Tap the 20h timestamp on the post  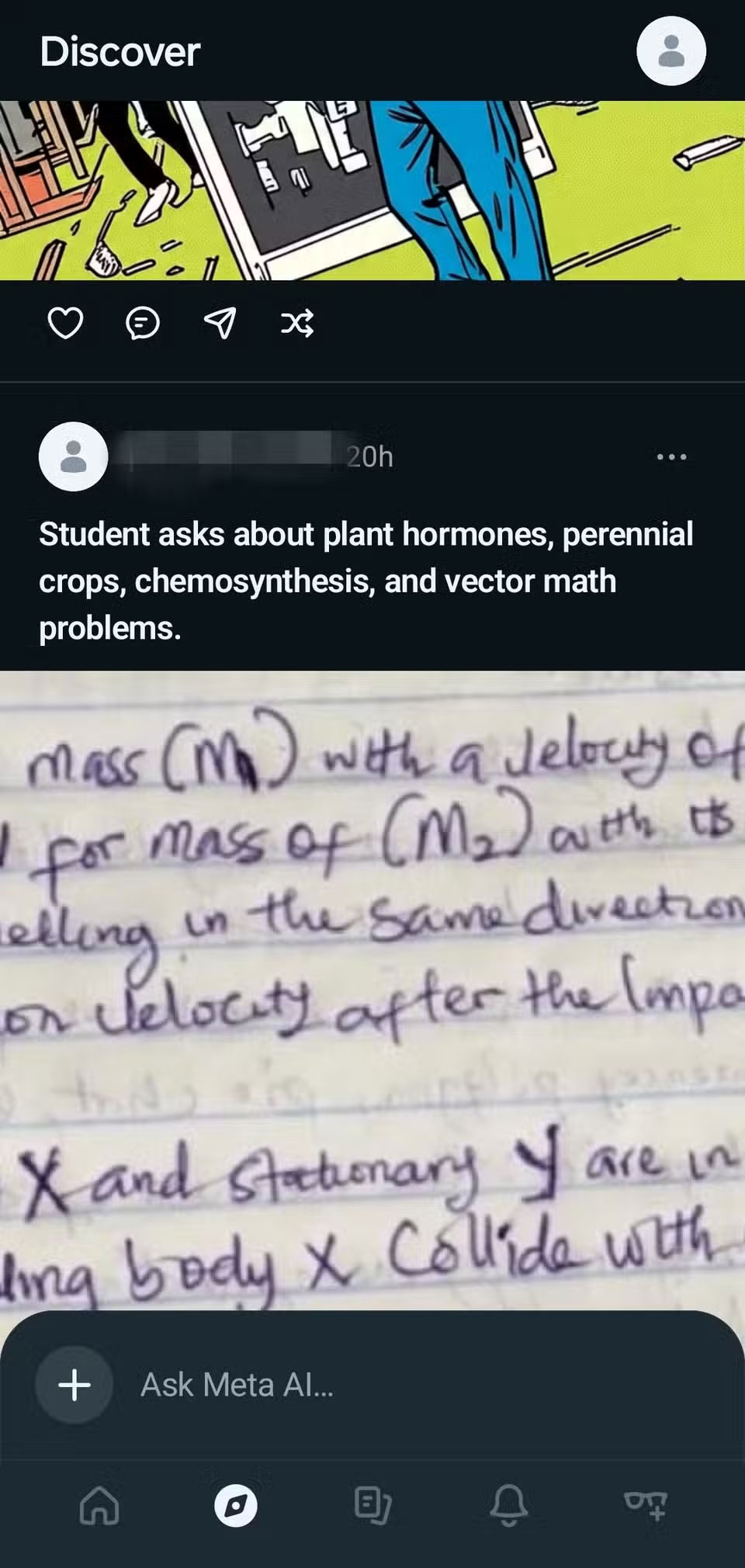point(370,457)
